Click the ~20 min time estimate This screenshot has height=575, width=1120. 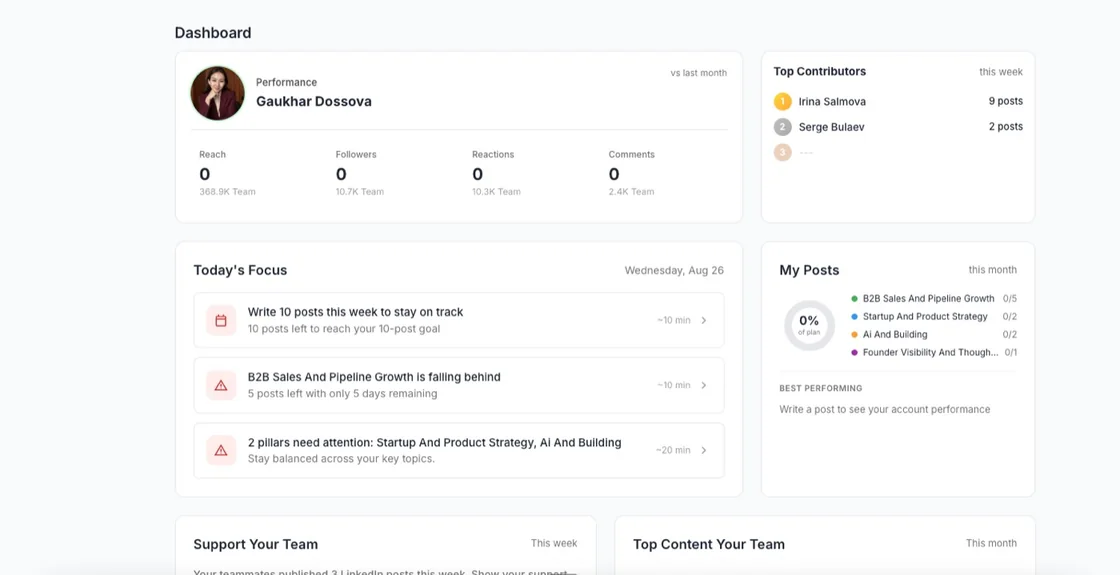click(673, 450)
